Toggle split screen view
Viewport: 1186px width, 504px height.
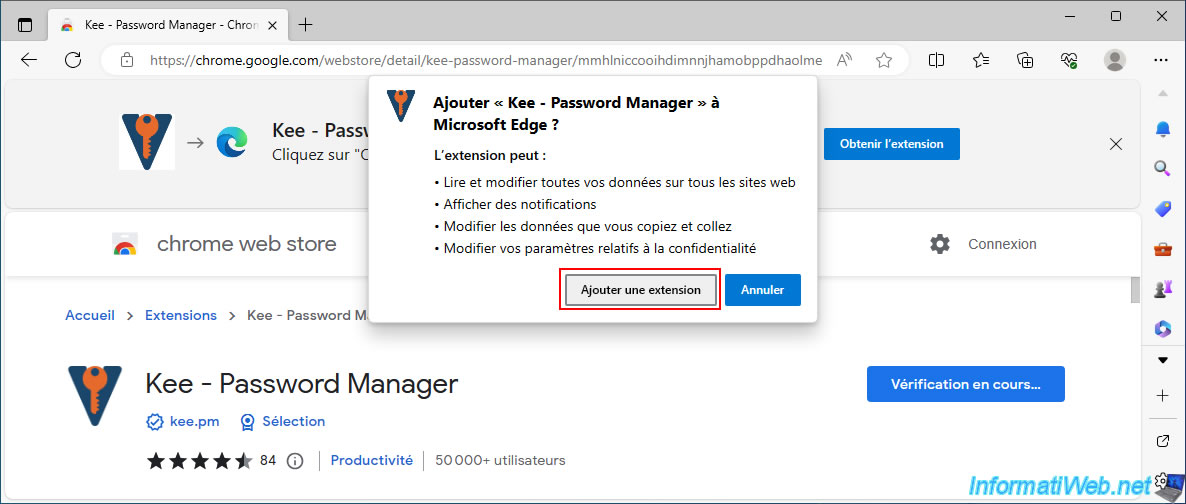pyautogui.click(x=937, y=60)
